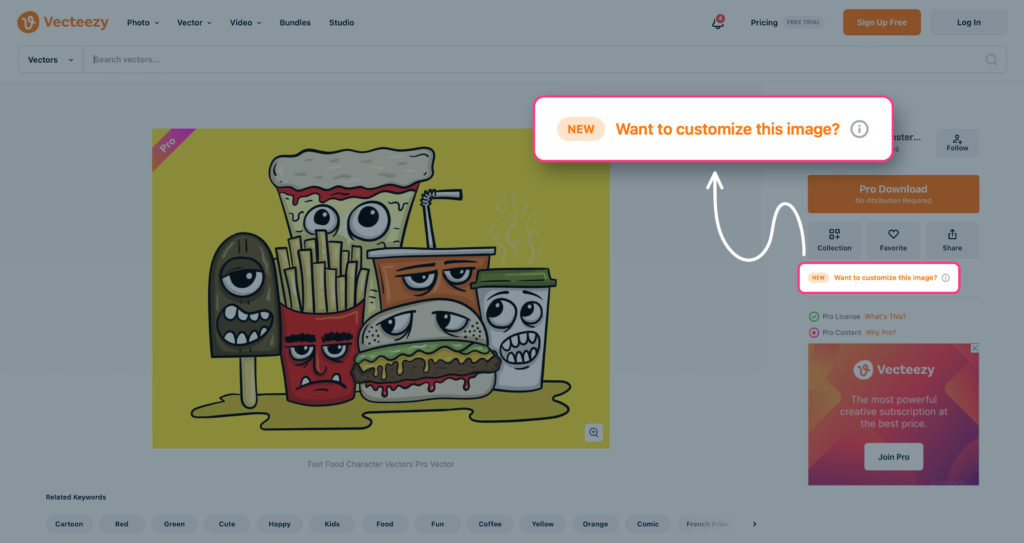
Task: Click the Vecteezy logo icon
Action: (x=28, y=22)
